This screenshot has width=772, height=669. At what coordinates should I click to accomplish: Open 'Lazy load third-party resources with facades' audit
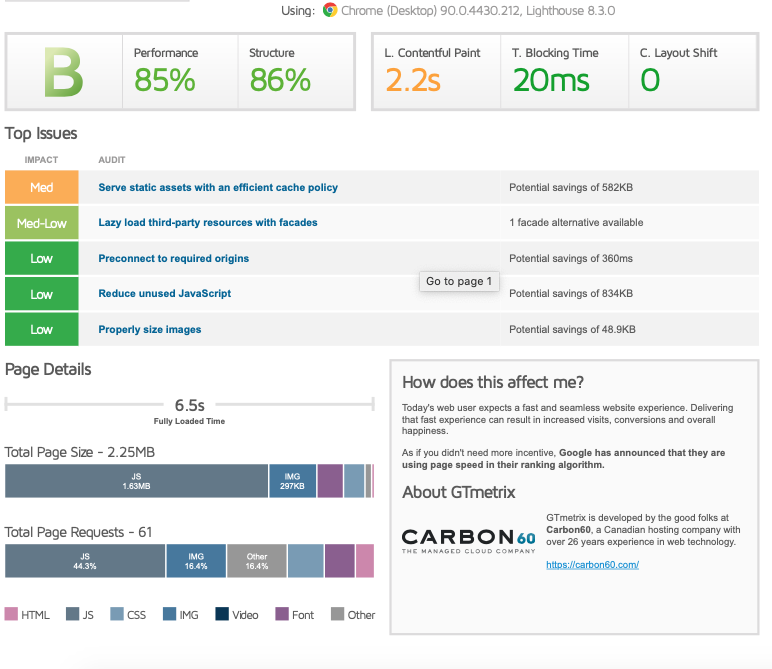[x=208, y=223]
